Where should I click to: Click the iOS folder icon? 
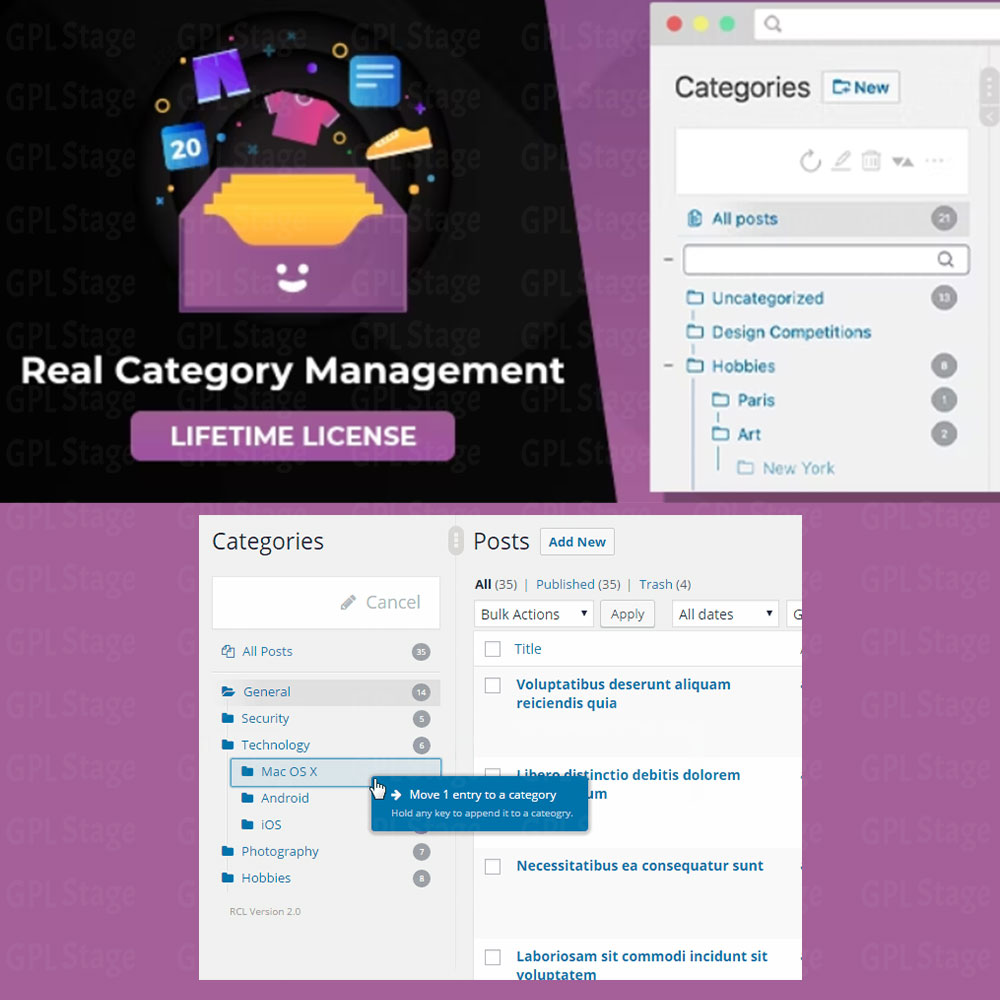click(247, 824)
